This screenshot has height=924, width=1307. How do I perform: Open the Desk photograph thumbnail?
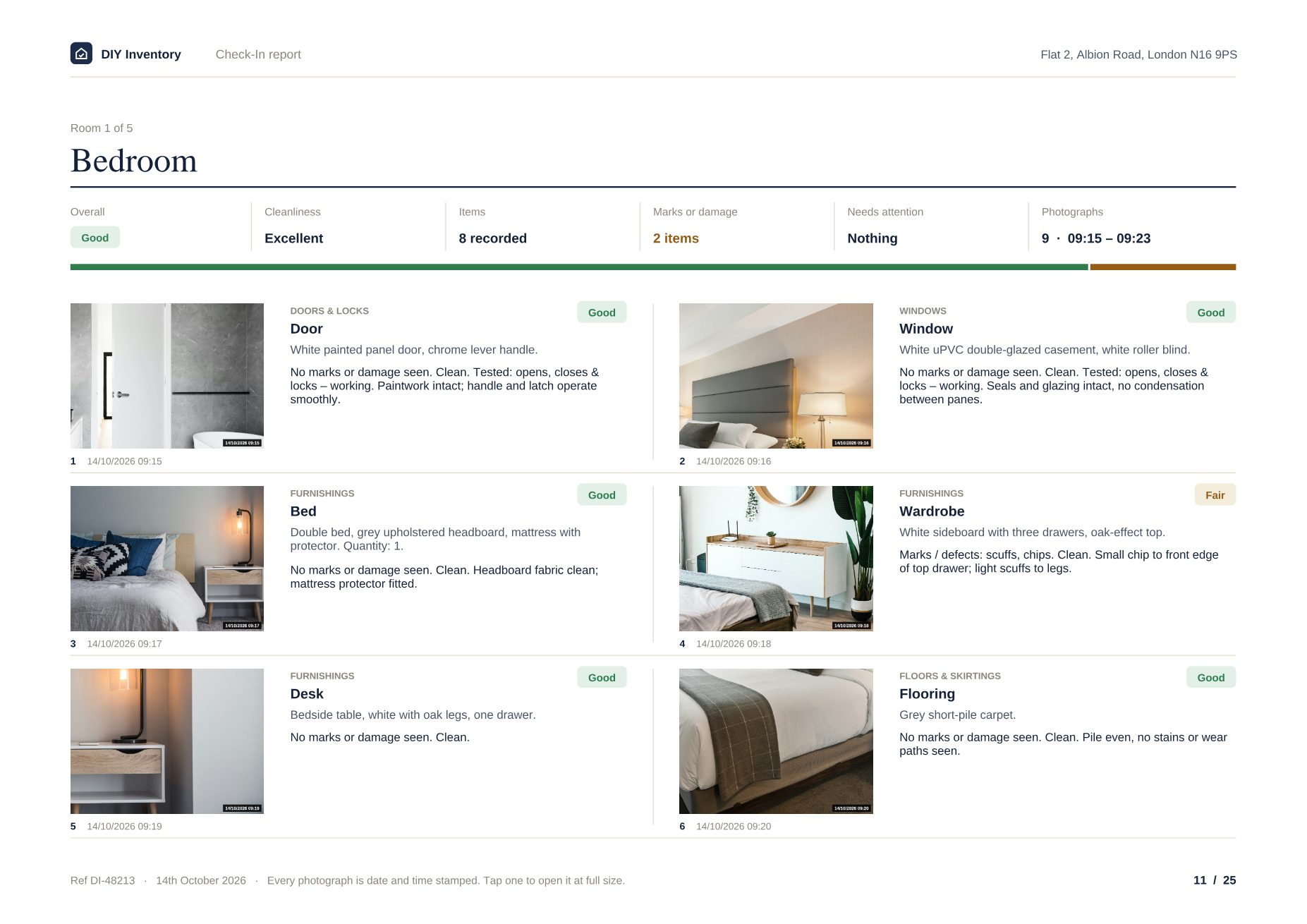167,741
